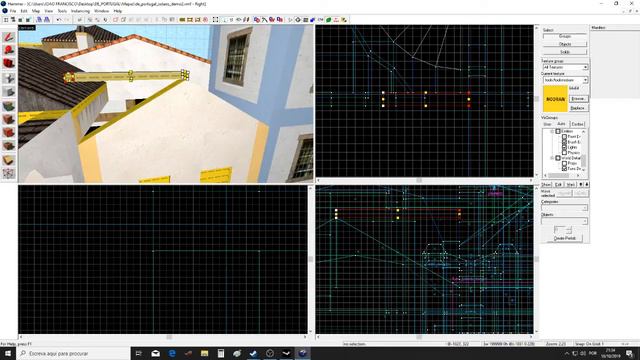Image resolution: width=640 pixels, height=360 pixels.
Task: Click the Hide Selected Objects icon
Action: coord(116,20)
